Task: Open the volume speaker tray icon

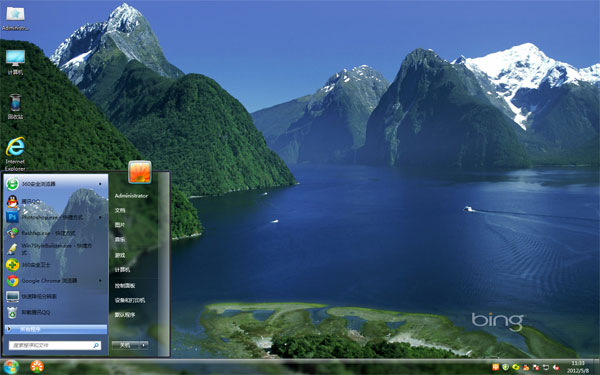Action: click(556, 367)
